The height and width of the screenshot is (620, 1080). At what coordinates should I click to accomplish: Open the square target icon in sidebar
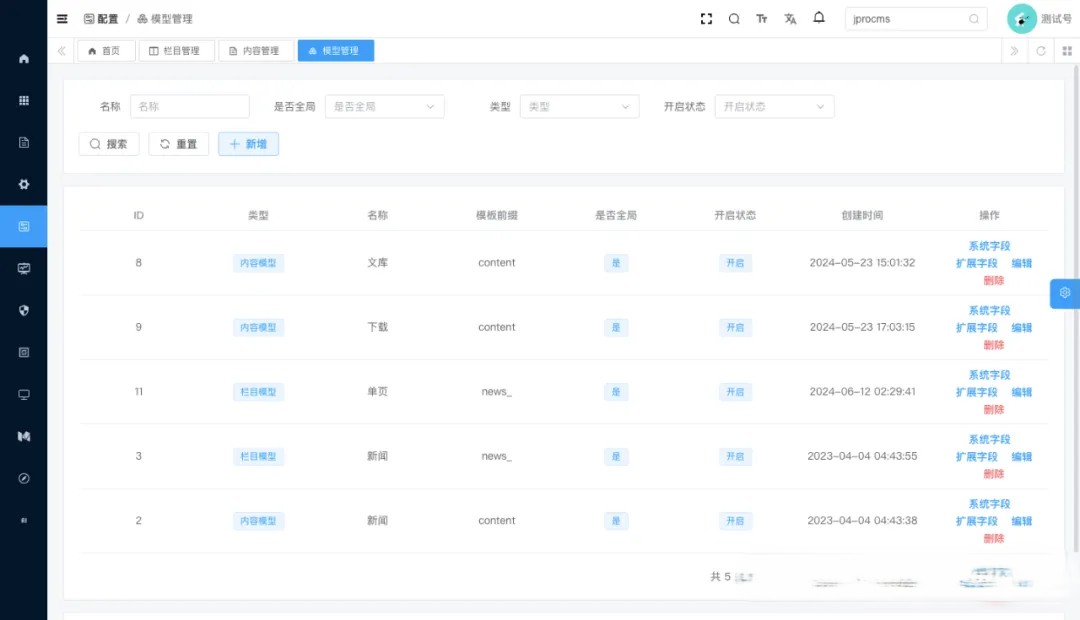pos(24,353)
